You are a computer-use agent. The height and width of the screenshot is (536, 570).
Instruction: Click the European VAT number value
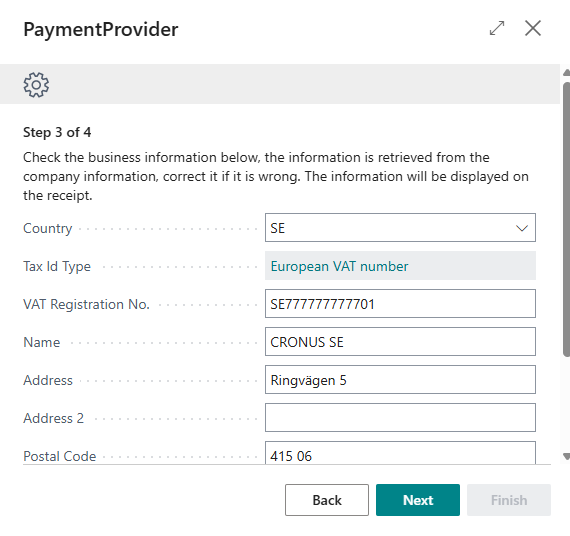point(340,266)
